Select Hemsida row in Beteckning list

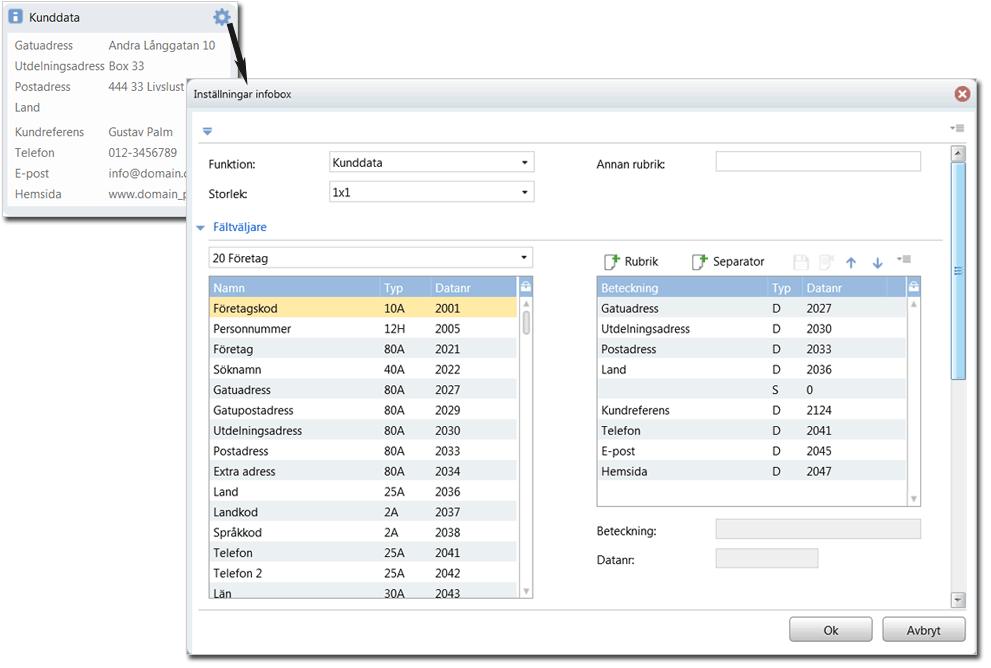pos(751,471)
